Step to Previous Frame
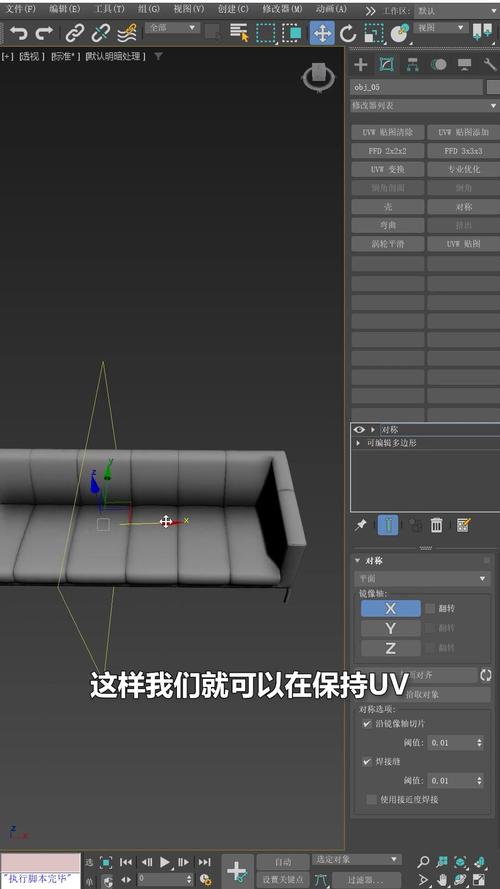 pos(147,862)
